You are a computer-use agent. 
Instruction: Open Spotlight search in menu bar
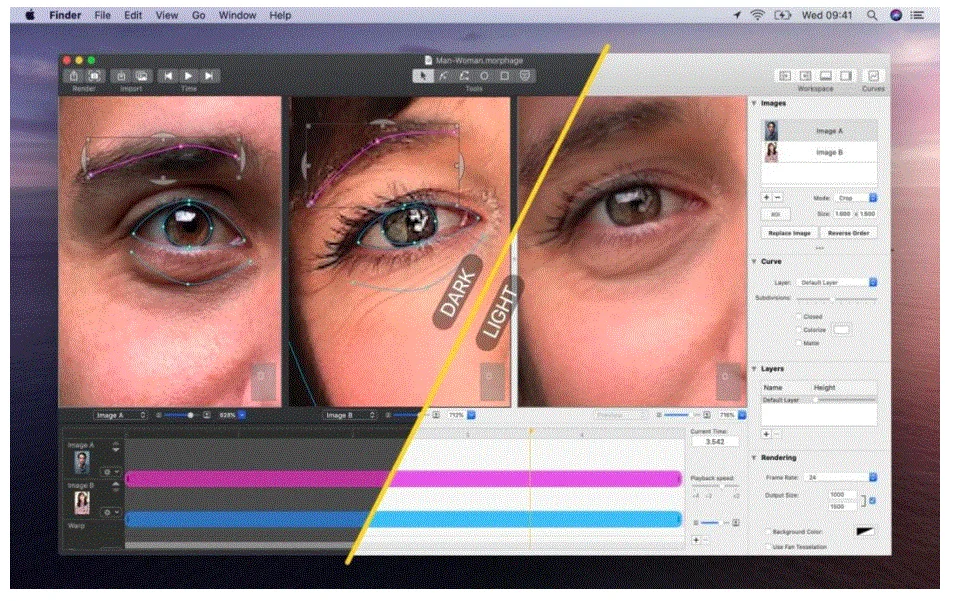(x=872, y=15)
